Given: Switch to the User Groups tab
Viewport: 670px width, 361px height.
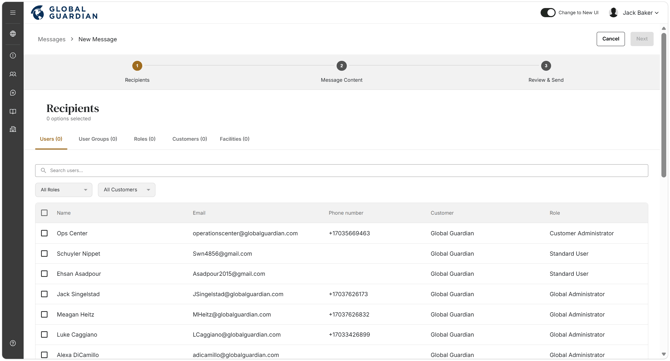Looking at the screenshot, I should pyautogui.click(x=98, y=139).
